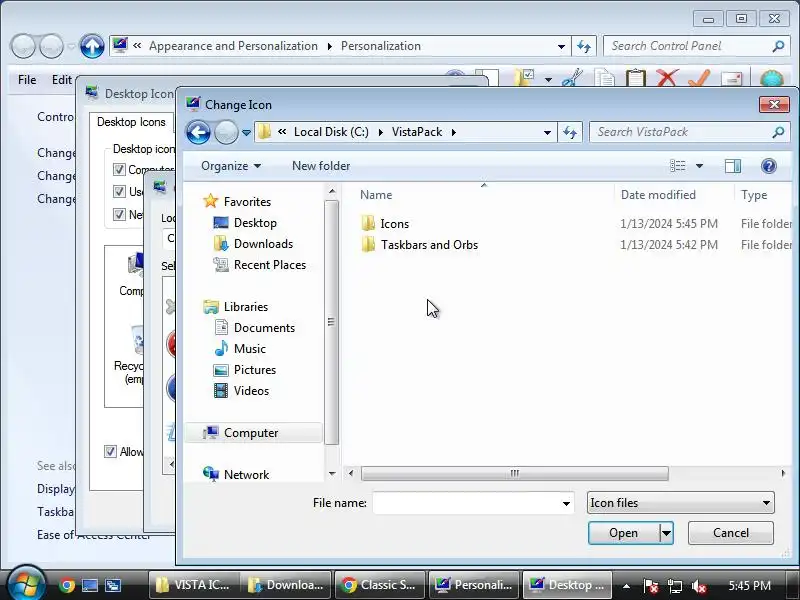
Task: Change view with the view icon
Action: point(678,166)
